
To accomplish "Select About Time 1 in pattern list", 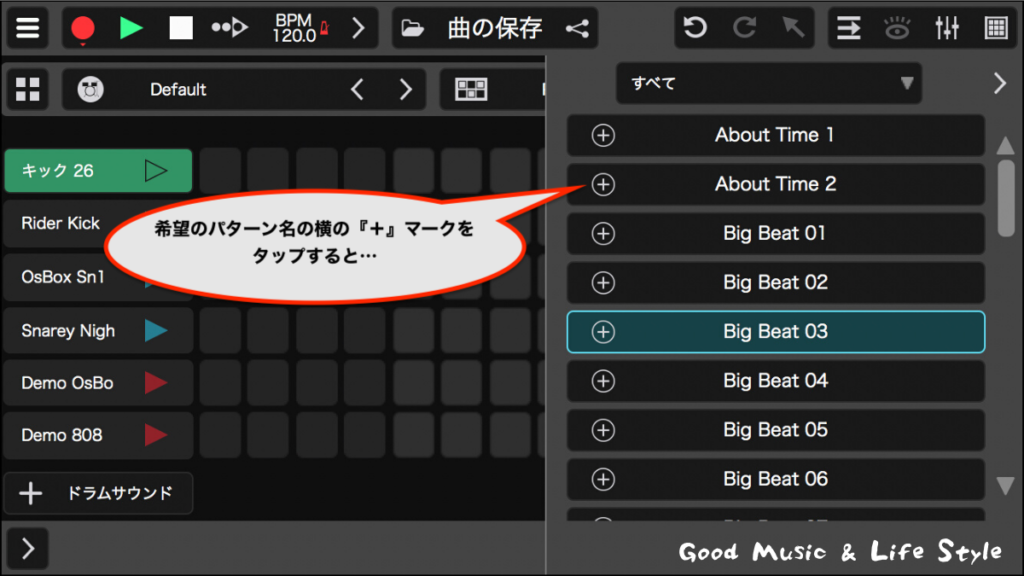I will coord(776,135).
